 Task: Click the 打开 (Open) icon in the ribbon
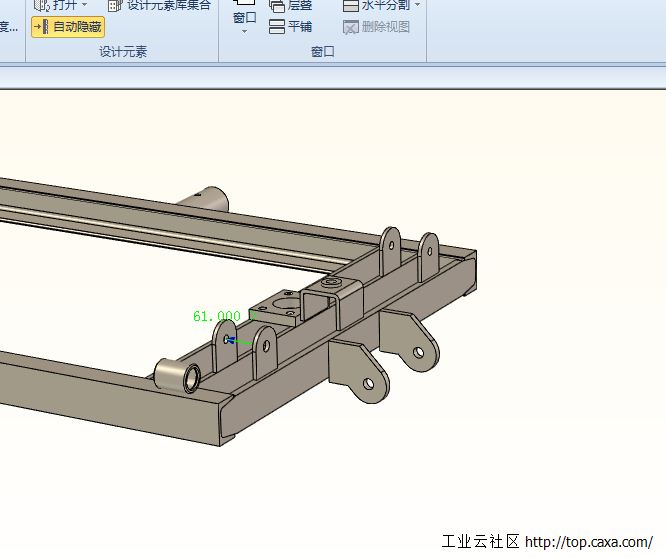[41, 6]
